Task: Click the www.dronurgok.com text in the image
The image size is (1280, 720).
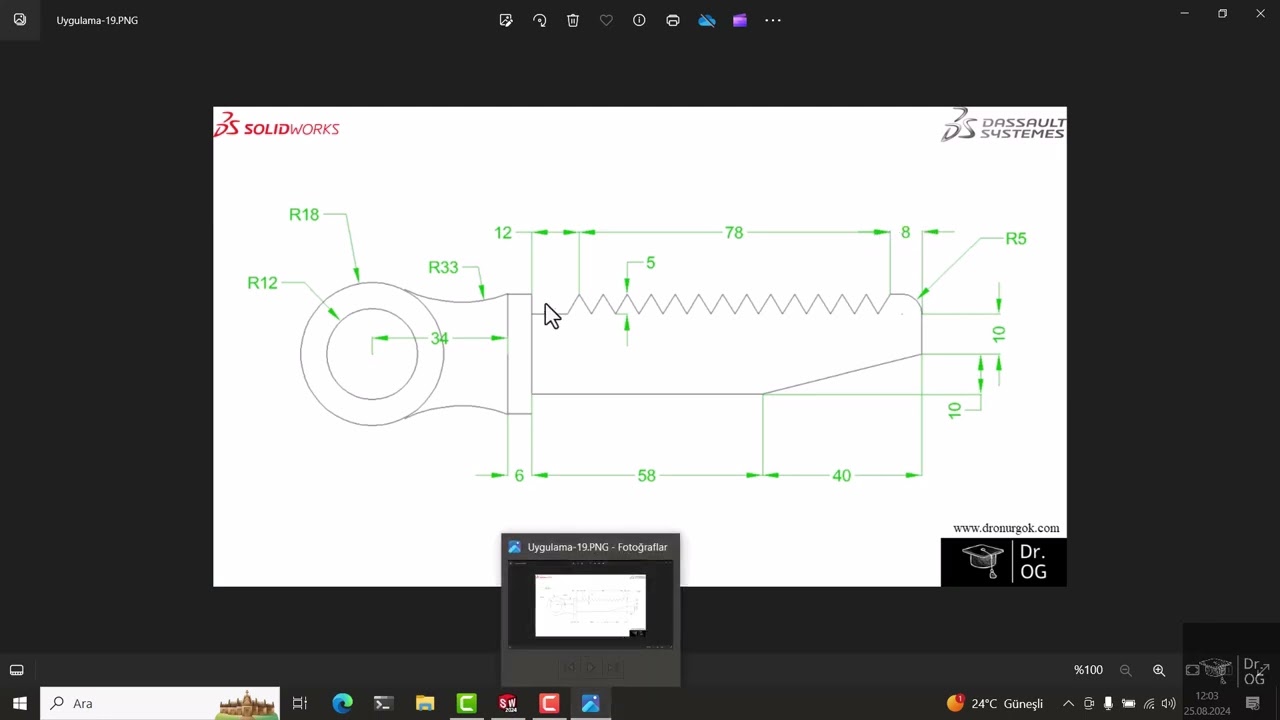Action: click(1006, 528)
